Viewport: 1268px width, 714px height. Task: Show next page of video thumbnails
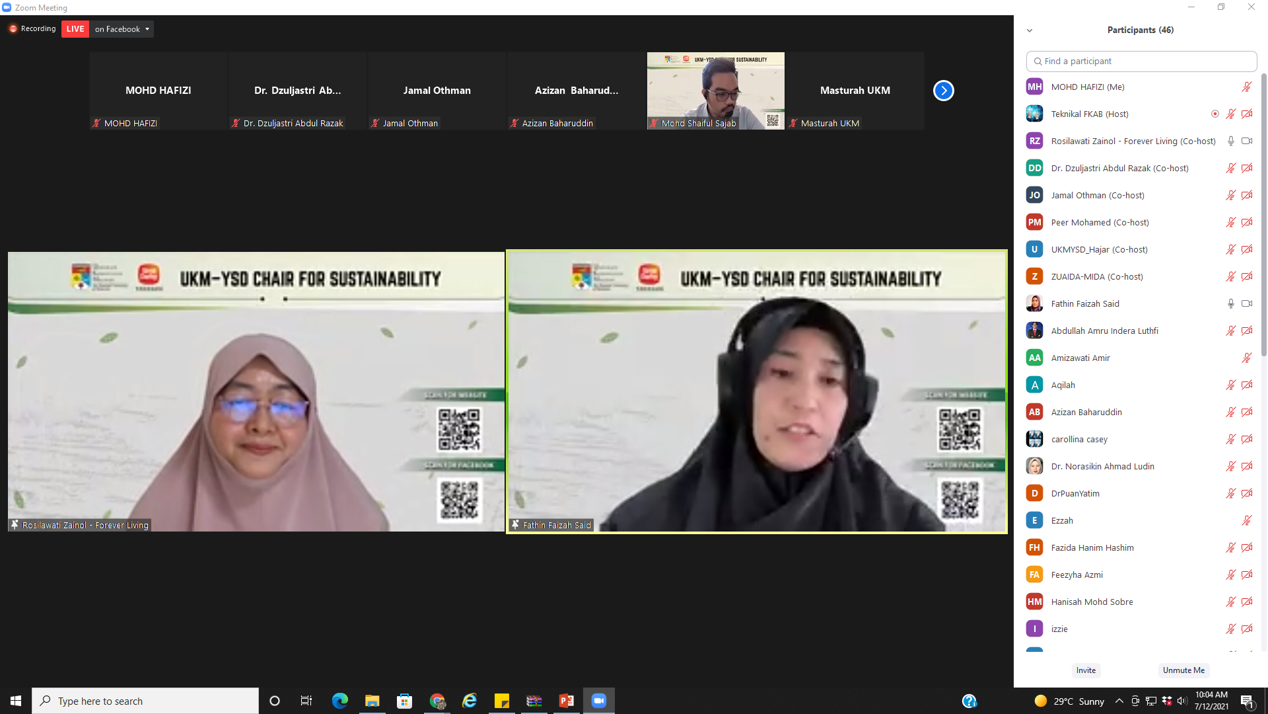pos(943,91)
